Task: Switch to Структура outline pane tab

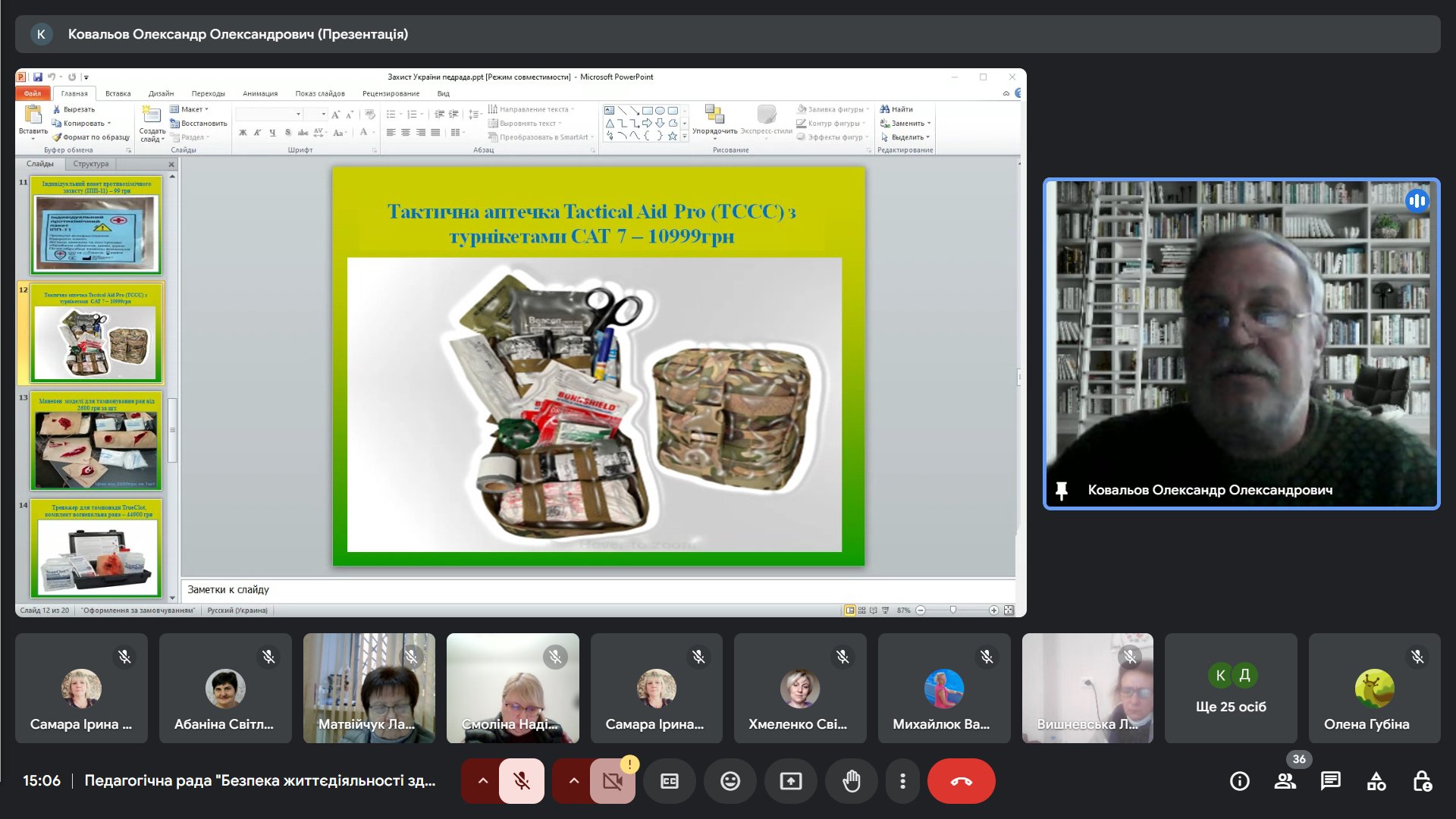Action: tap(91, 164)
